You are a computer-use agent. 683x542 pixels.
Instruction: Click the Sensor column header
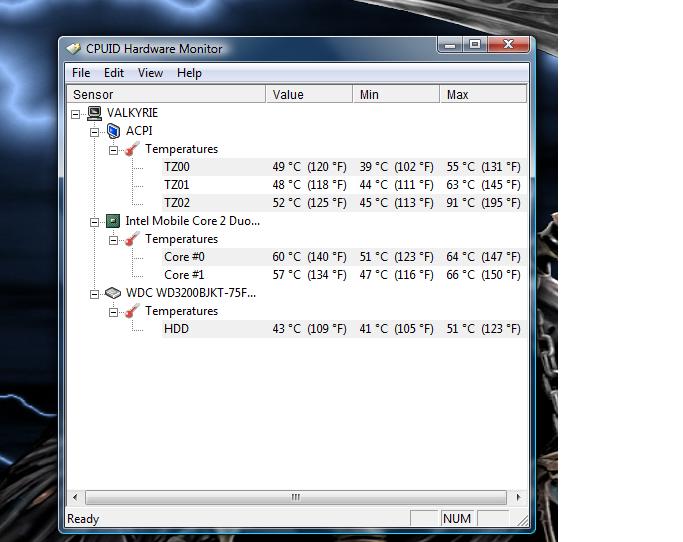point(166,94)
